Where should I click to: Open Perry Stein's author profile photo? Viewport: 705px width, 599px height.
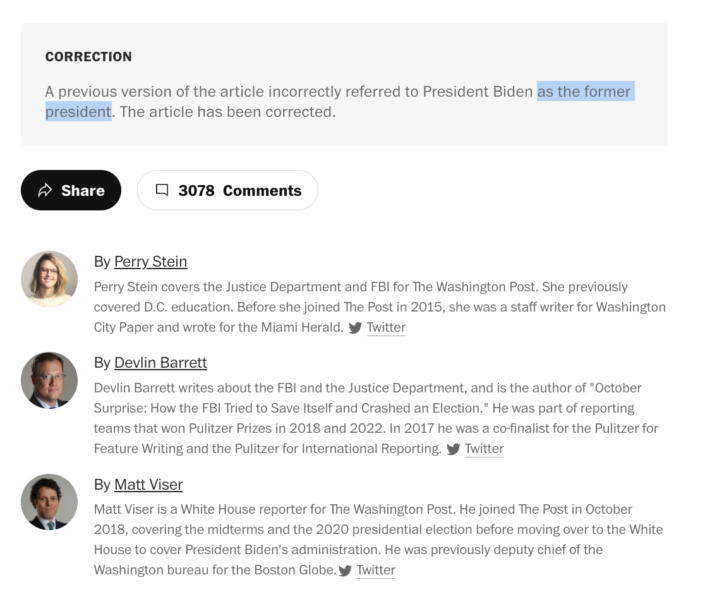(x=49, y=279)
